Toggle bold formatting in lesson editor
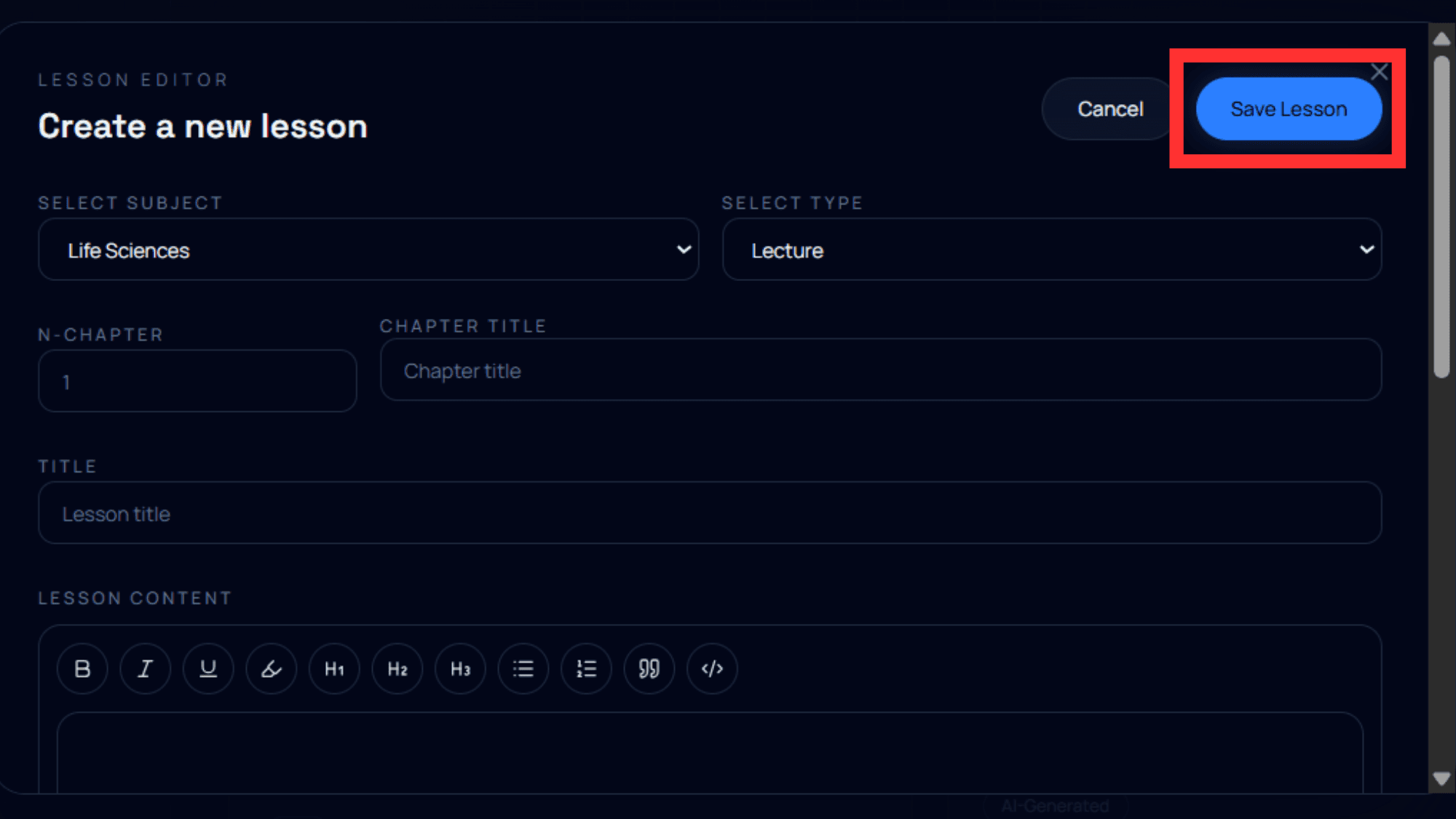The height and width of the screenshot is (819, 1456). click(x=82, y=668)
